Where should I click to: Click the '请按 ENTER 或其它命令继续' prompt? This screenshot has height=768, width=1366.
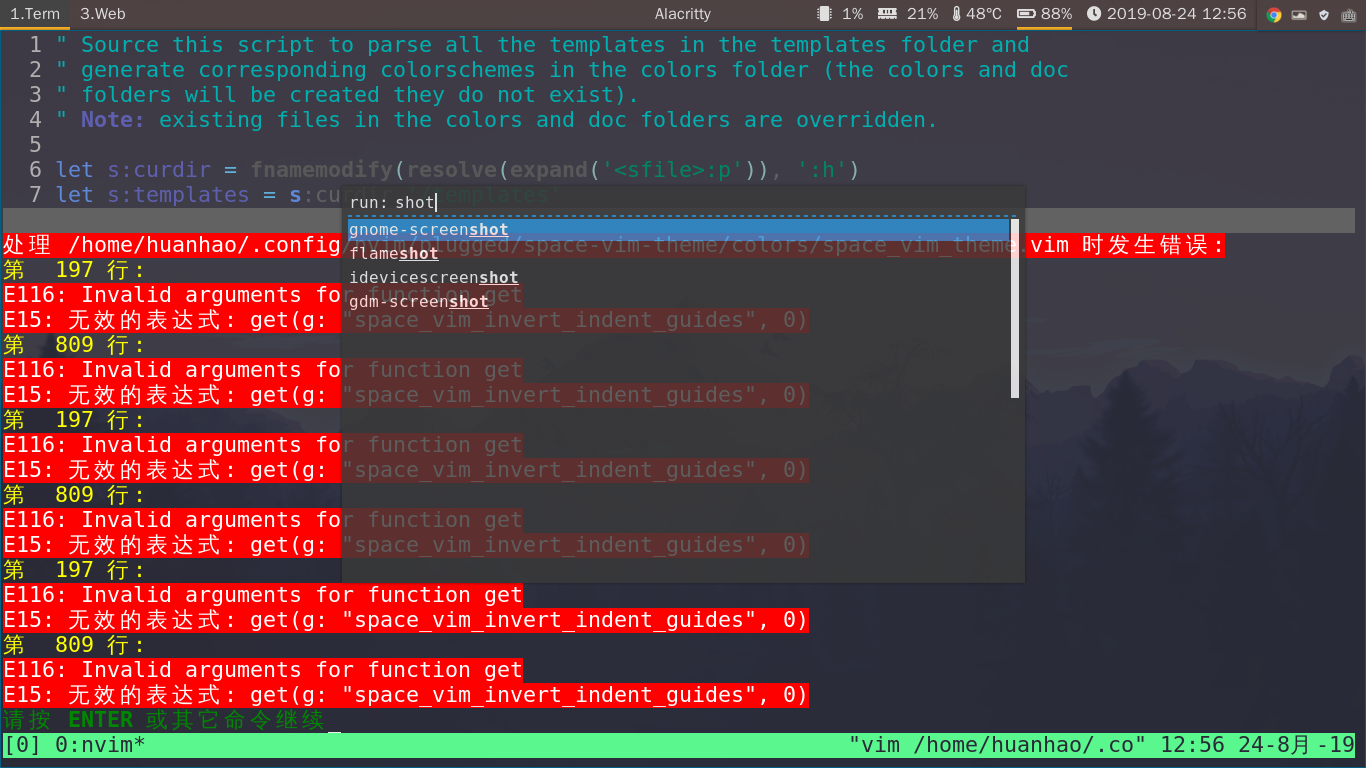pos(164,720)
